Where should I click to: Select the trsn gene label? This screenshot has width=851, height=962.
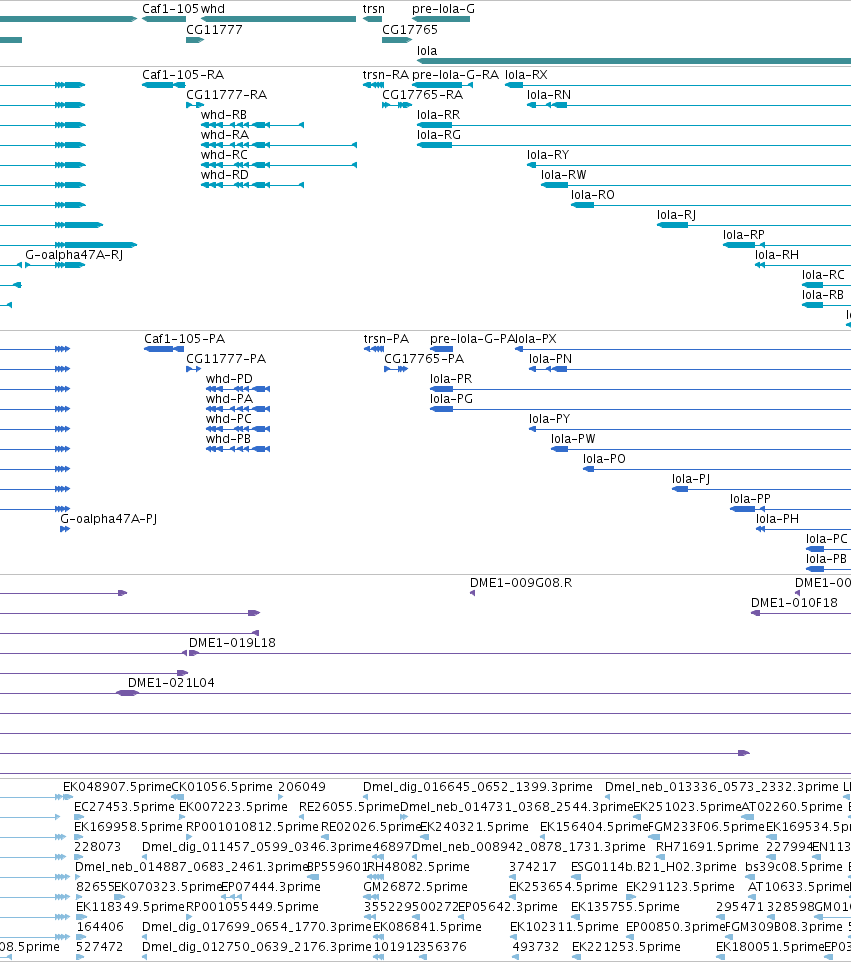click(x=374, y=9)
